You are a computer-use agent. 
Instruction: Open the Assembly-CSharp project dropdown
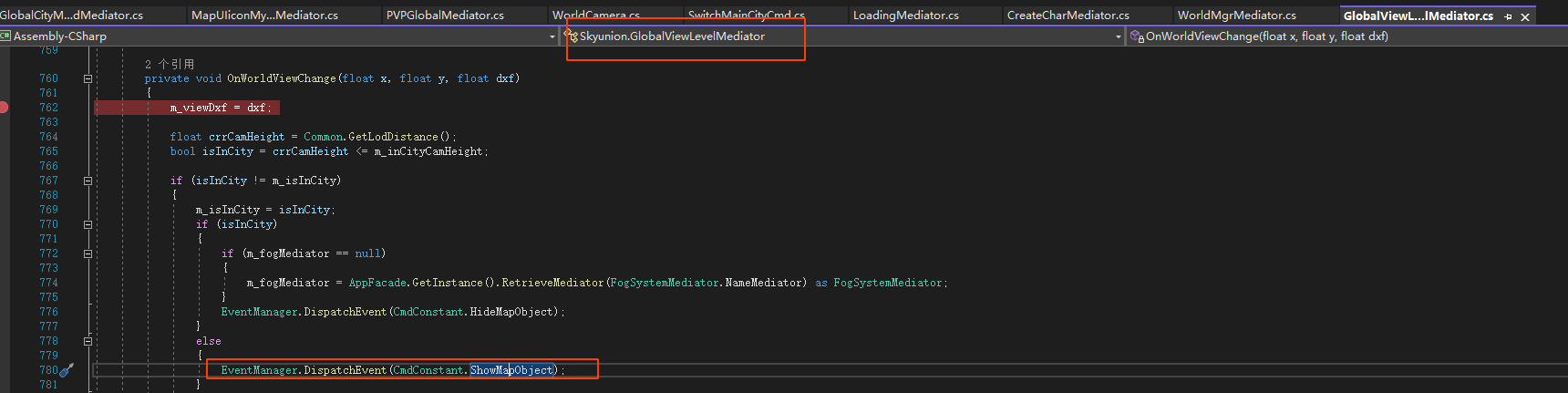(552, 36)
